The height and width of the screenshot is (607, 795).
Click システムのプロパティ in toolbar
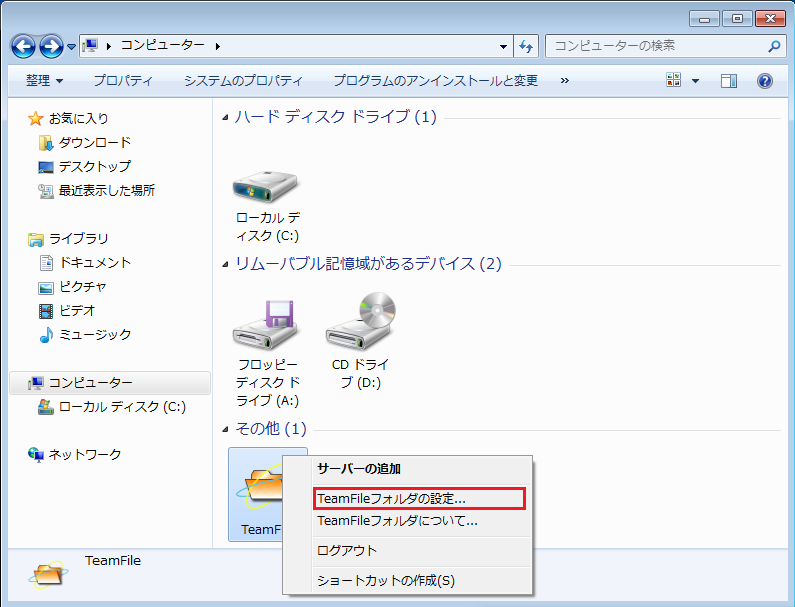click(243, 81)
